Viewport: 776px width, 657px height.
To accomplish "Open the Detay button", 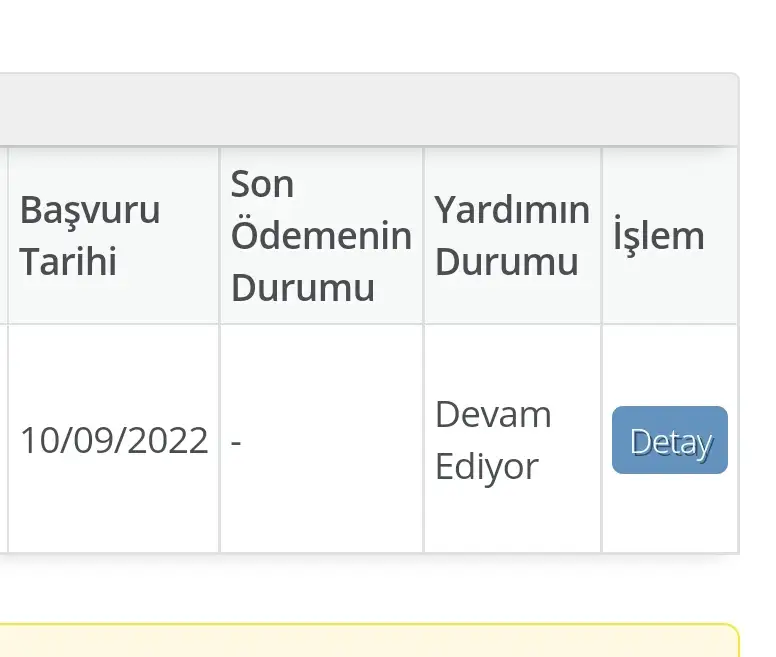I will click(670, 440).
